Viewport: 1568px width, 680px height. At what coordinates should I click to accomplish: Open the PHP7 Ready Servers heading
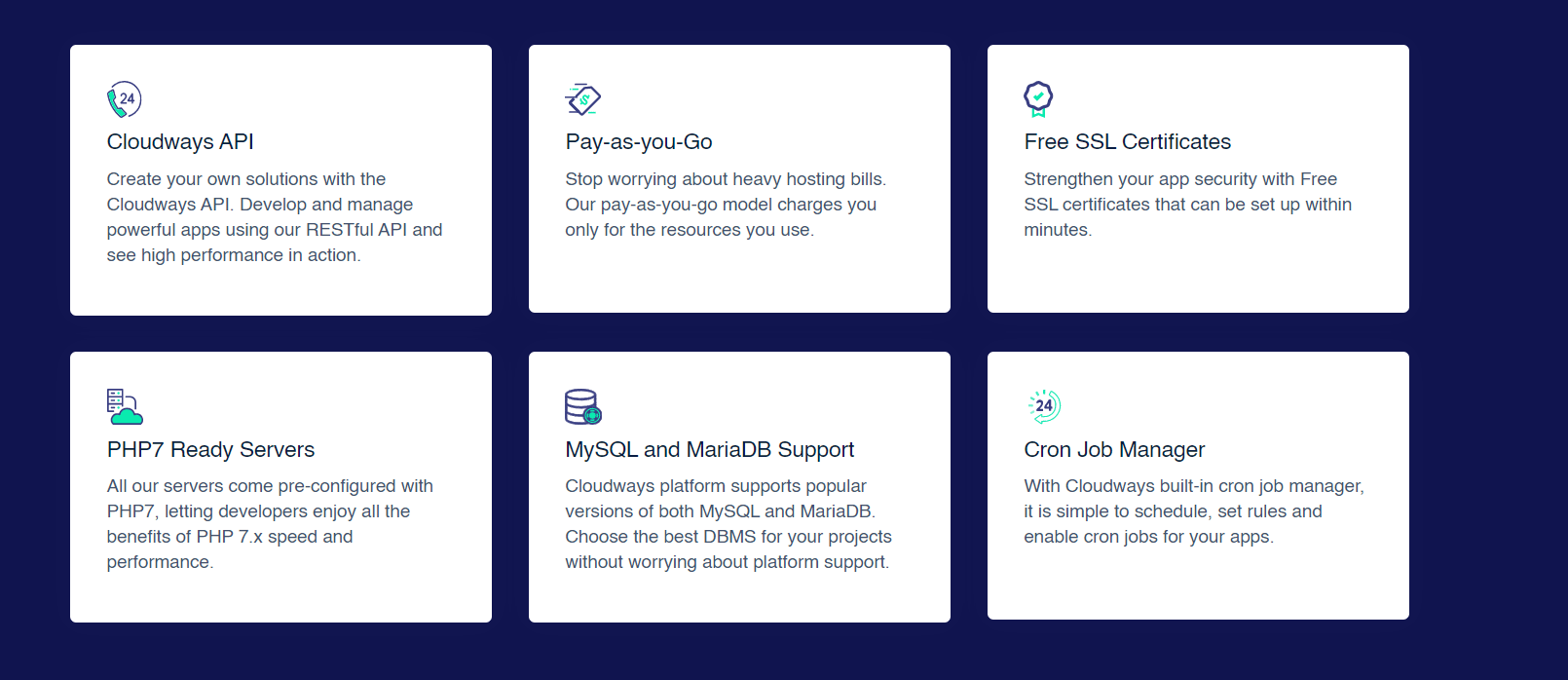click(x=211, y=450)
